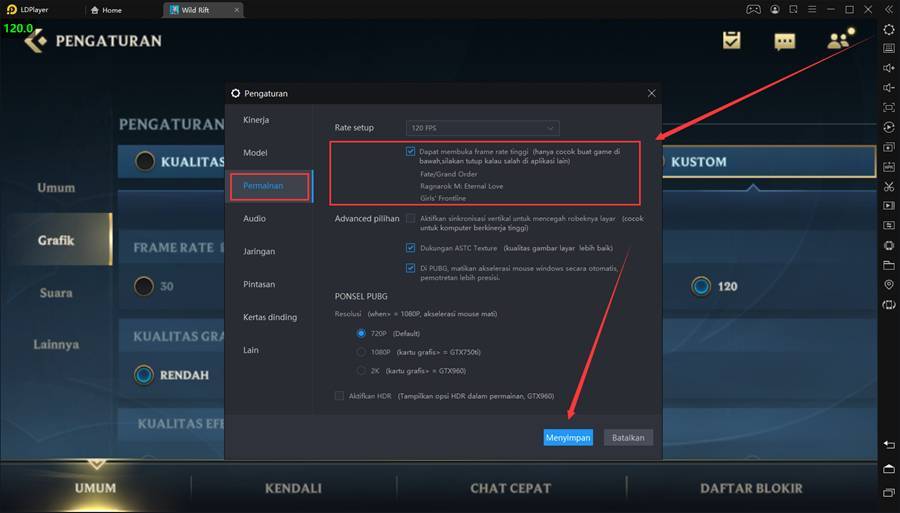Close the Pengaturan dialog
The width and height of the screenshot is (900, 513).
(x=651, y=93)
